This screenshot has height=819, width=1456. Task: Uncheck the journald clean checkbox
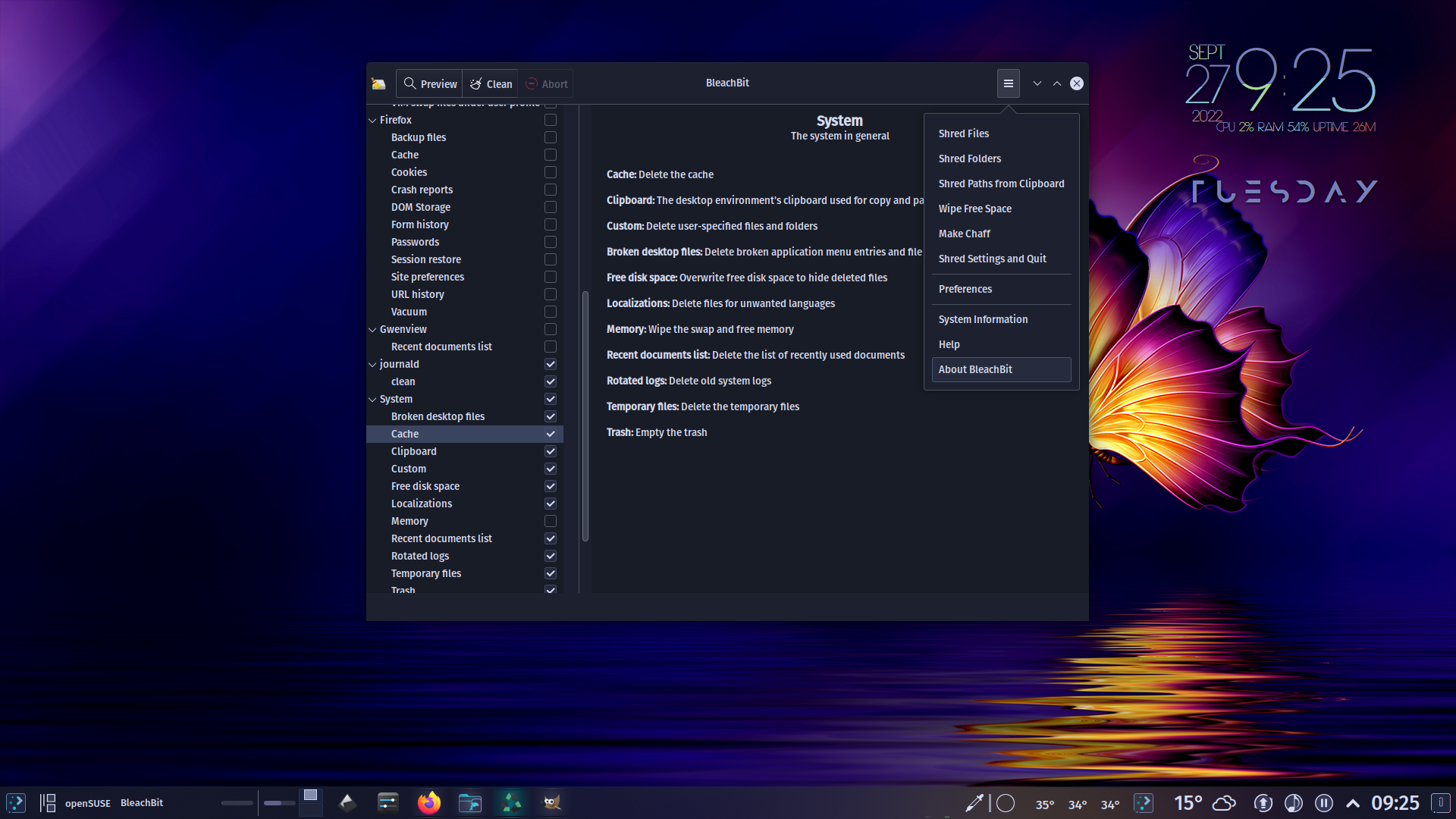pyautogui.click(x=551, y=381)
